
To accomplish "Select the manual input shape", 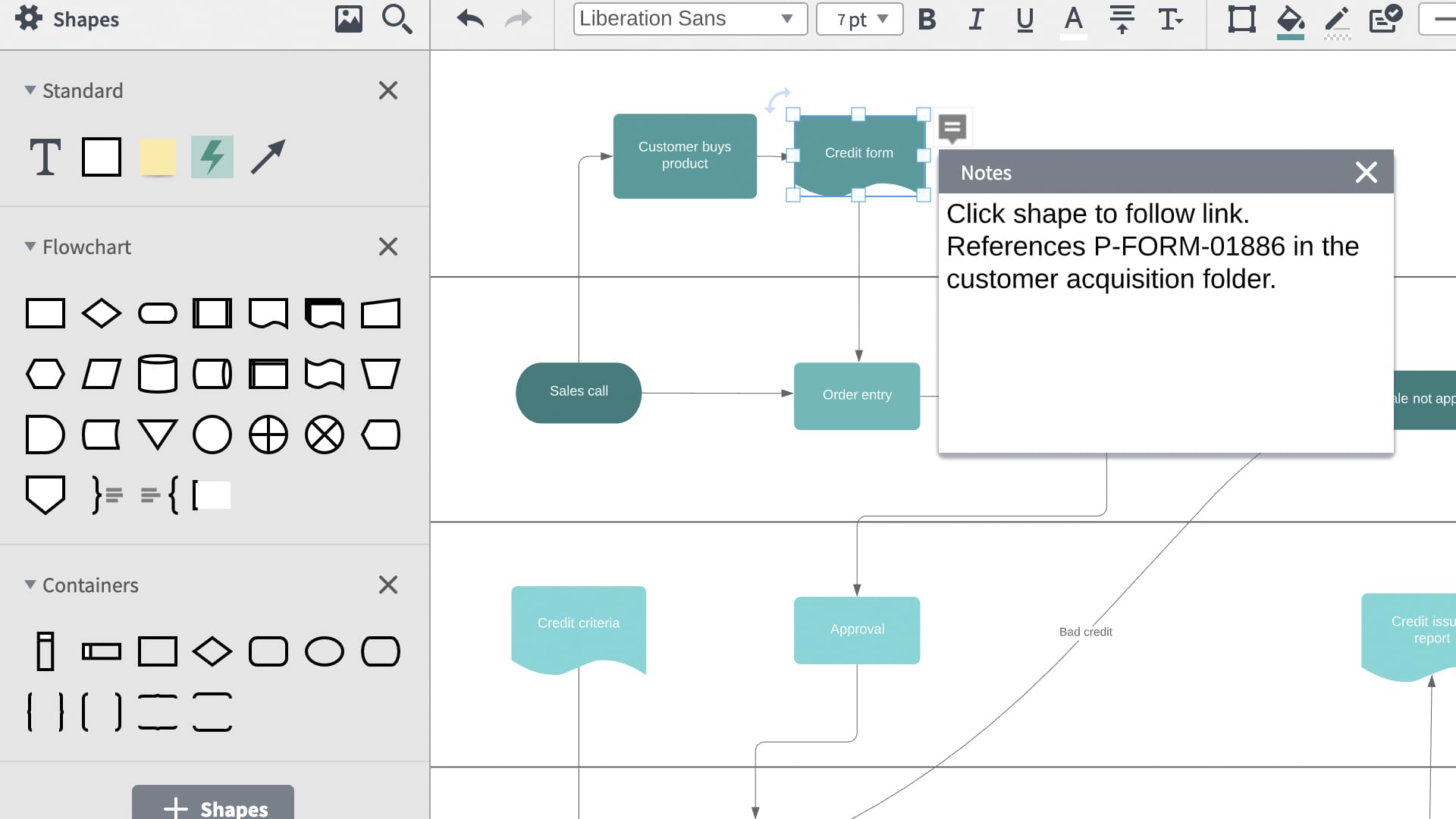I will (x=381, y=313).
